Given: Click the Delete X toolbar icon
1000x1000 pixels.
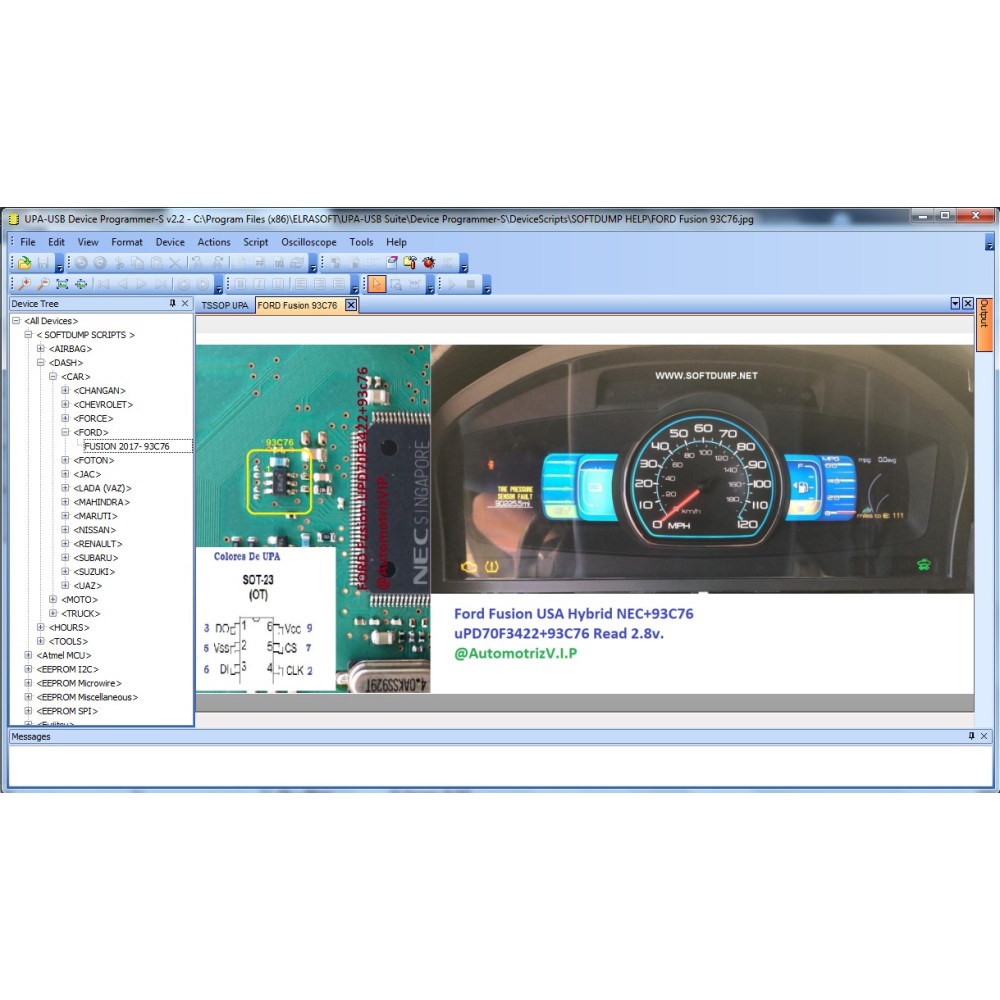Looking at the screenshot, I should tap(175, 263).
